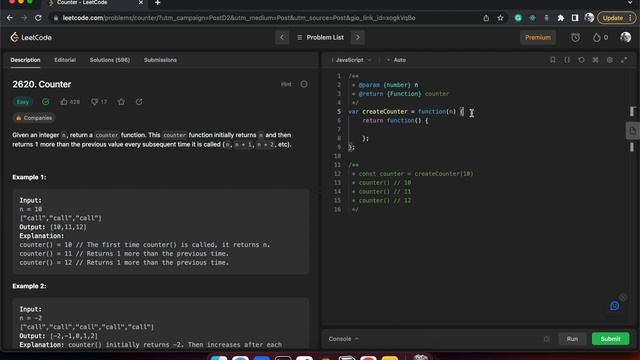Click the format code braces icon
Screen dimensions: 640x360
pos(567,60)
